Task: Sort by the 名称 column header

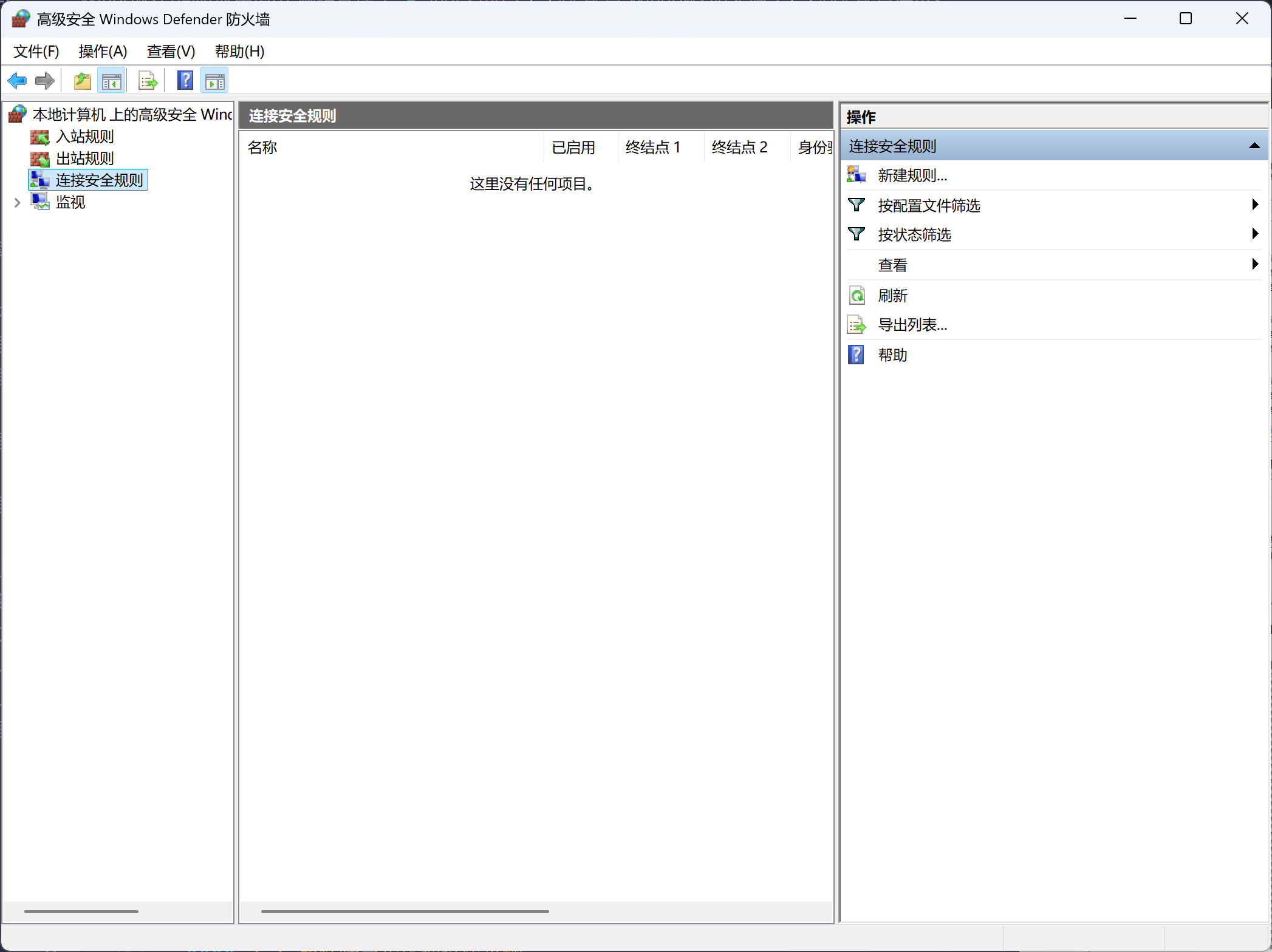Action: pyautogui.click(x=392, y=148)
